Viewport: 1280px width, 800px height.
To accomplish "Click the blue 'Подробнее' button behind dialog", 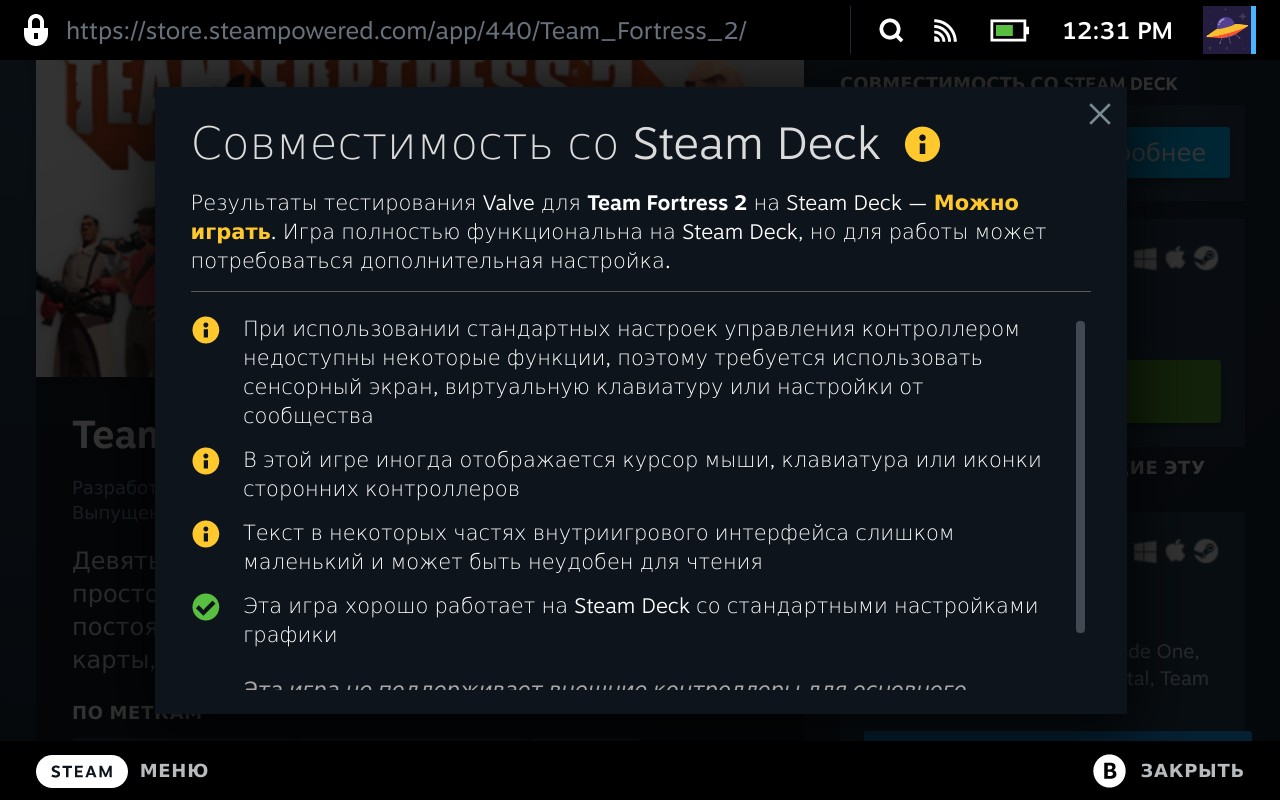I will click(x=1178, y=152).
